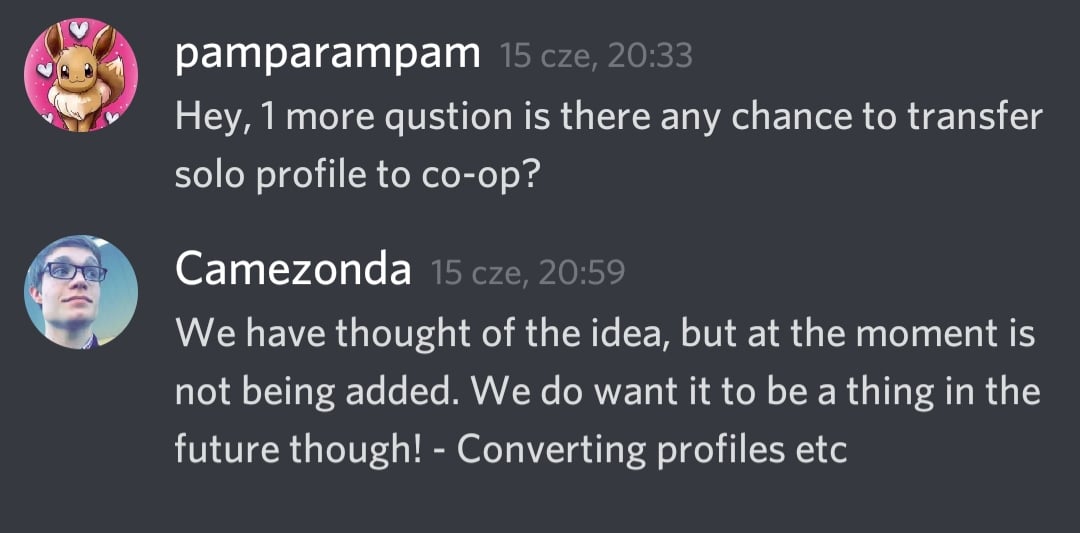Select the line ending "Converting profiles etc"
1080x533 pixels.
pyautogui.click(x=510, y=450)
